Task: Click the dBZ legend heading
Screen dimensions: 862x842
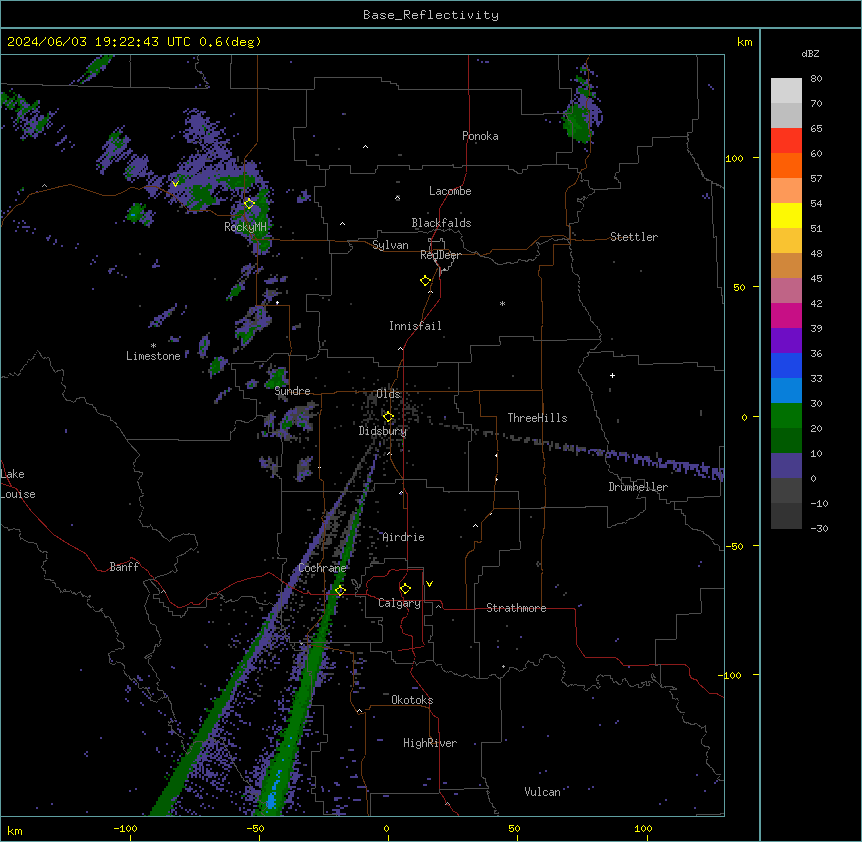Action: click(x=810, y=53)
